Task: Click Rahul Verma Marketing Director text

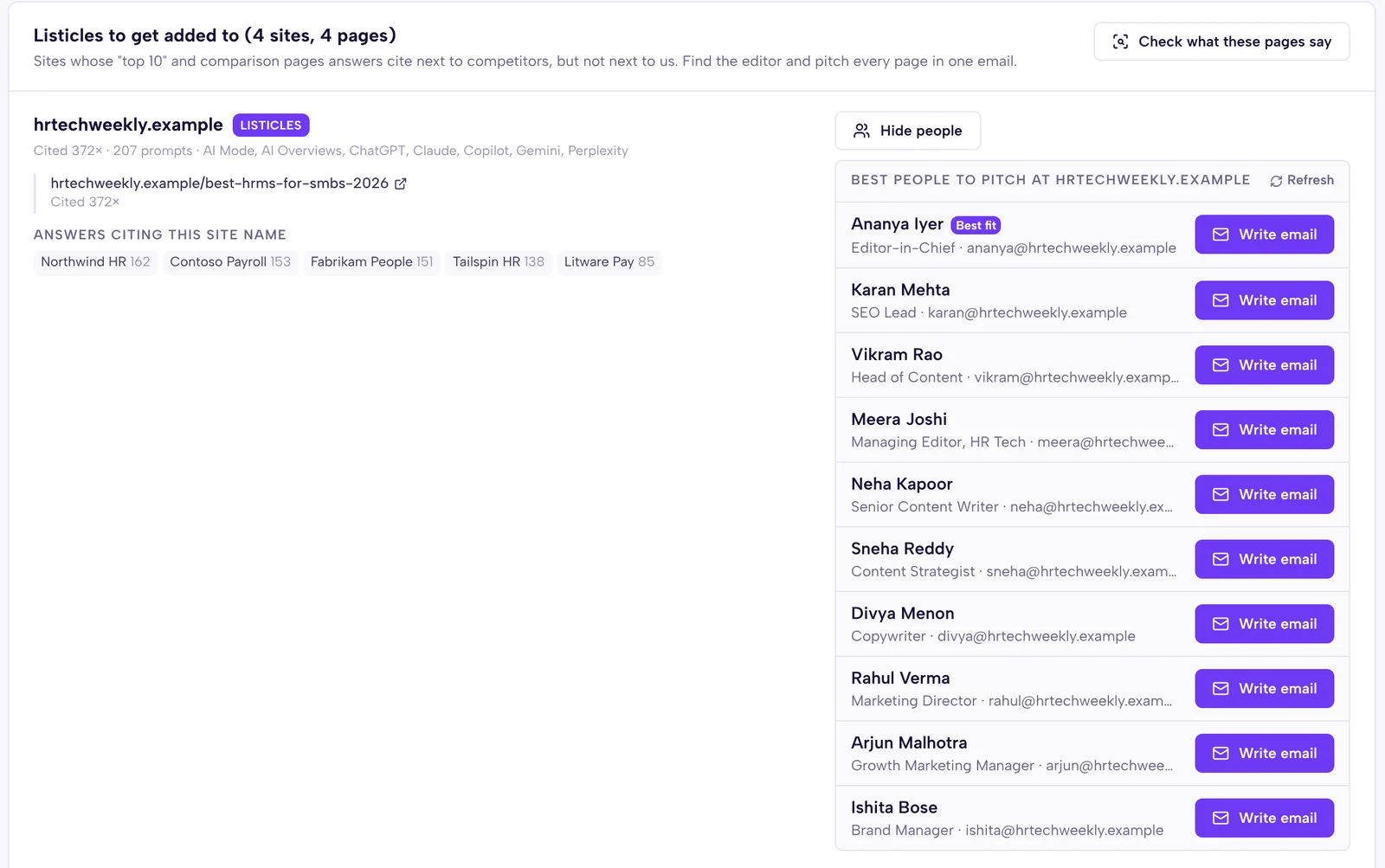Action: [1011, 701]
